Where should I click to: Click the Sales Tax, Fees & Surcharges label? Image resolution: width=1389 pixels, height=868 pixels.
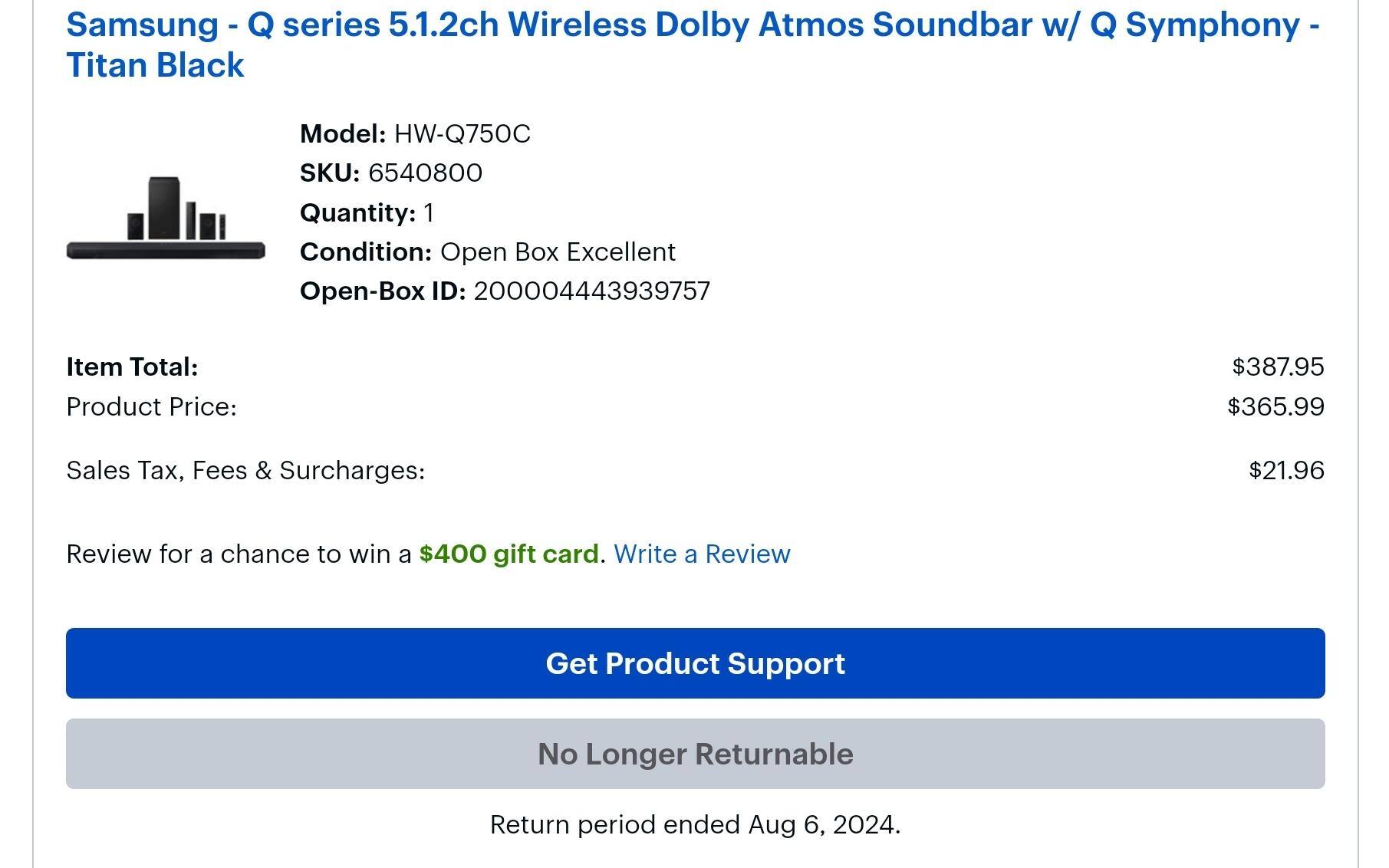coord(245,470)
